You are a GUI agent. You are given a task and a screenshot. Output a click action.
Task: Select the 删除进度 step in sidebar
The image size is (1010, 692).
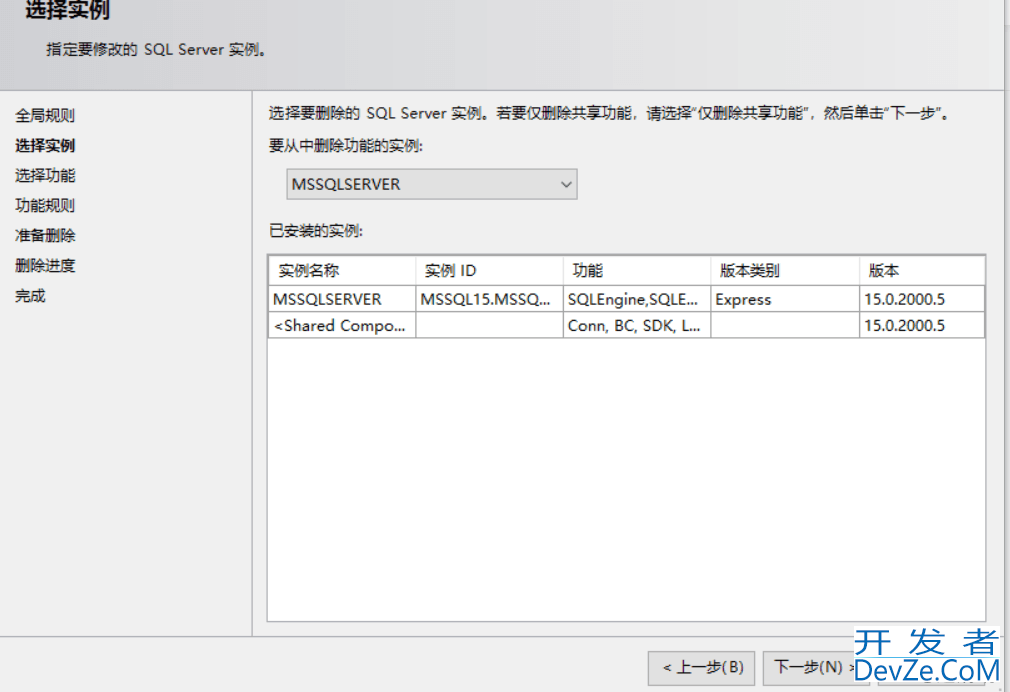point(45,265)
